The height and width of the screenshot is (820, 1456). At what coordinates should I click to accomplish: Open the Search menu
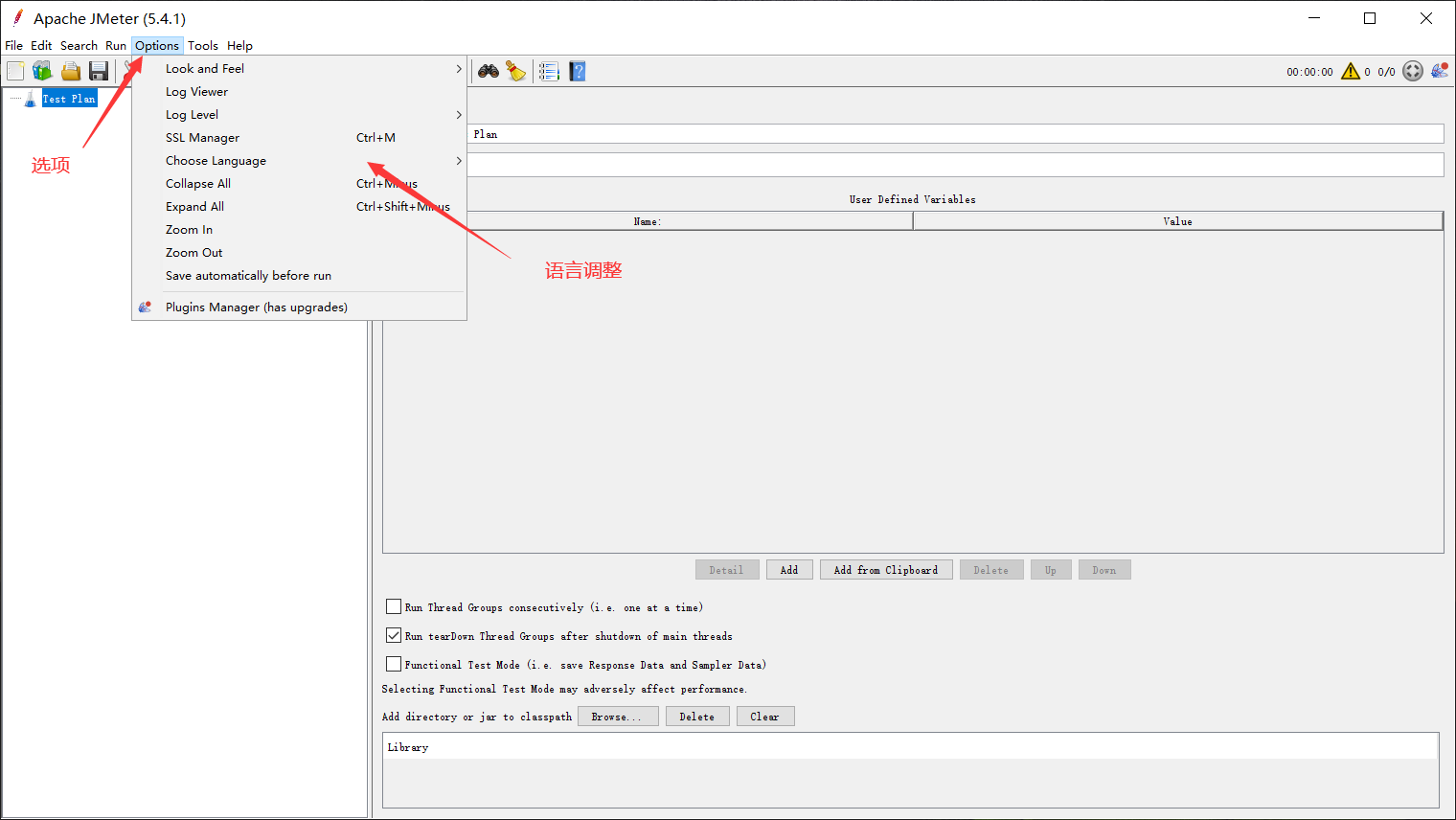pos(79,46)
